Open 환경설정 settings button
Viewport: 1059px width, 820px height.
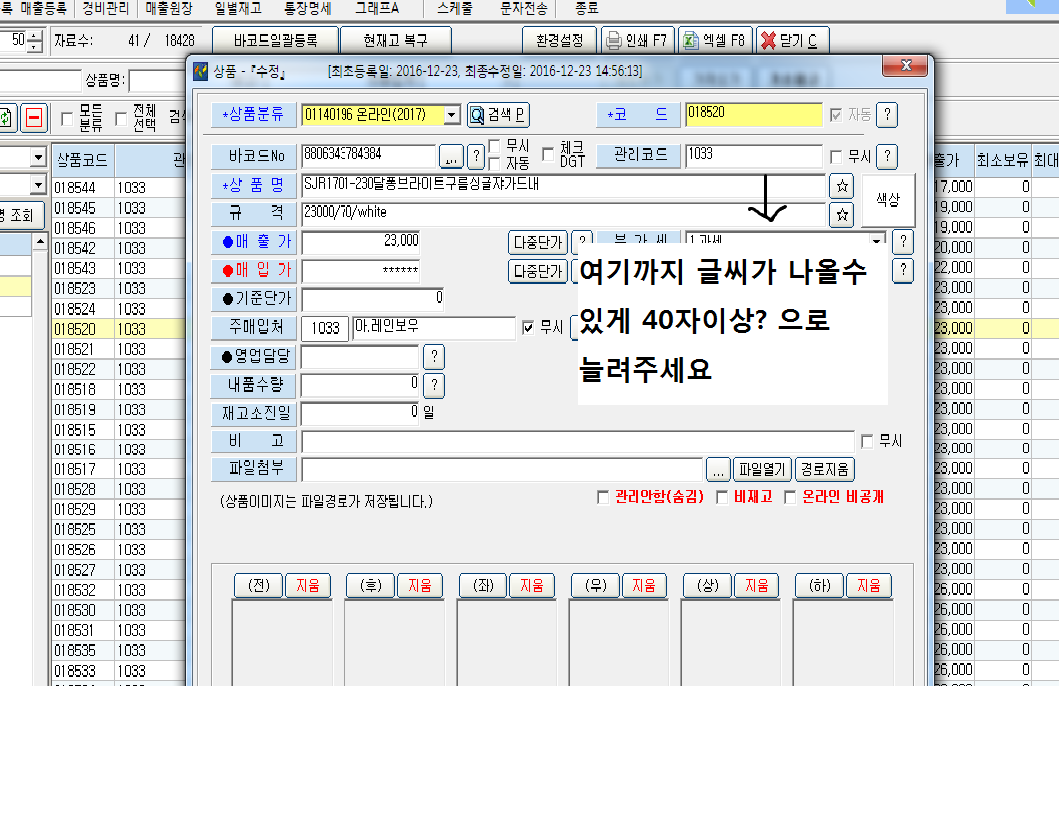[x=559, y=41]
